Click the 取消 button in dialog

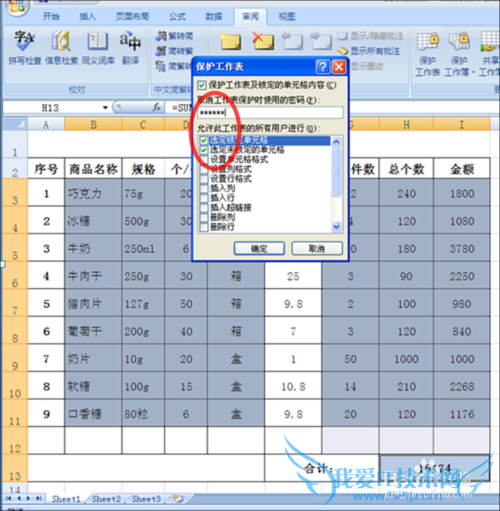[x=317, y=248]
